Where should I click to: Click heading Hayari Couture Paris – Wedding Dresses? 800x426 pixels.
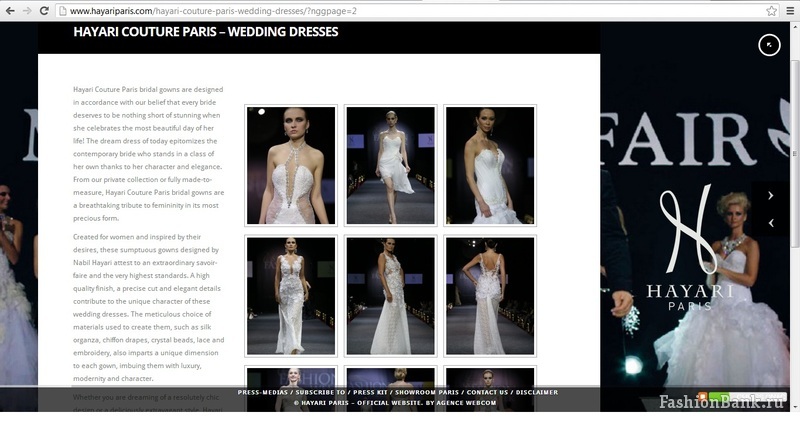(x=206, y=32)
